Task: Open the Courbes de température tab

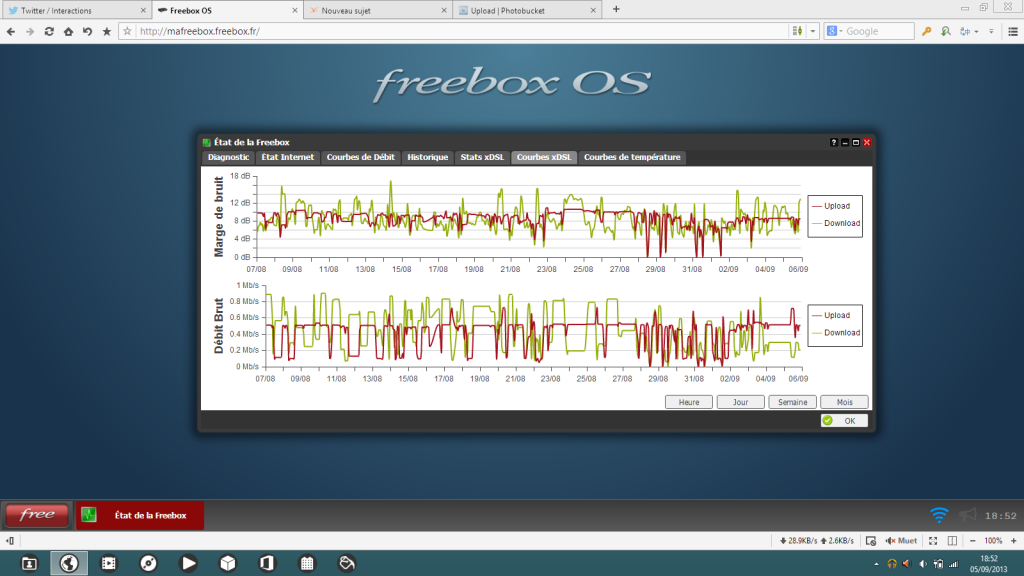Action: [632, 157]
